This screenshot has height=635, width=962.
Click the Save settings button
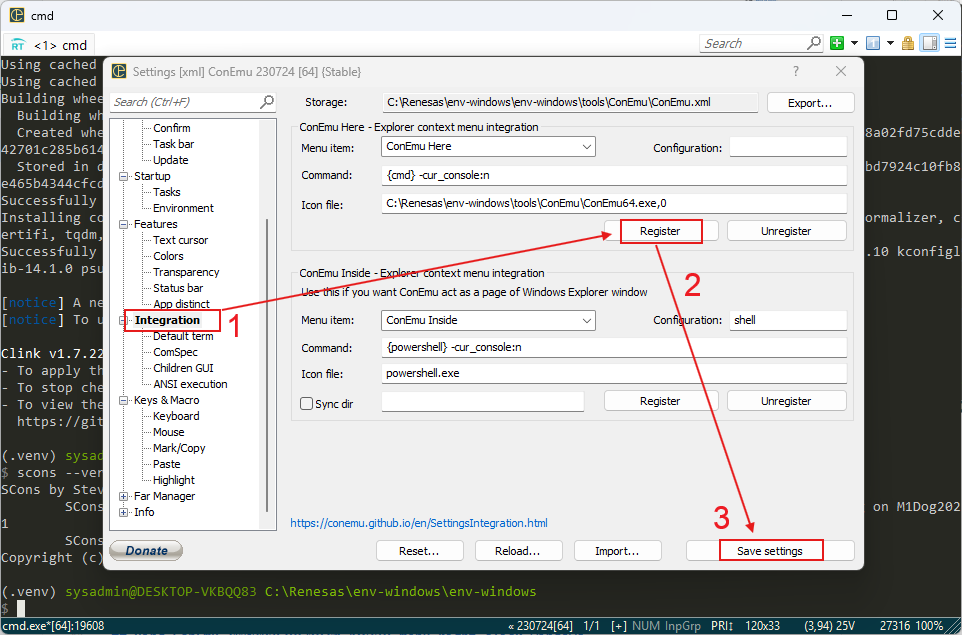[770, 551]
